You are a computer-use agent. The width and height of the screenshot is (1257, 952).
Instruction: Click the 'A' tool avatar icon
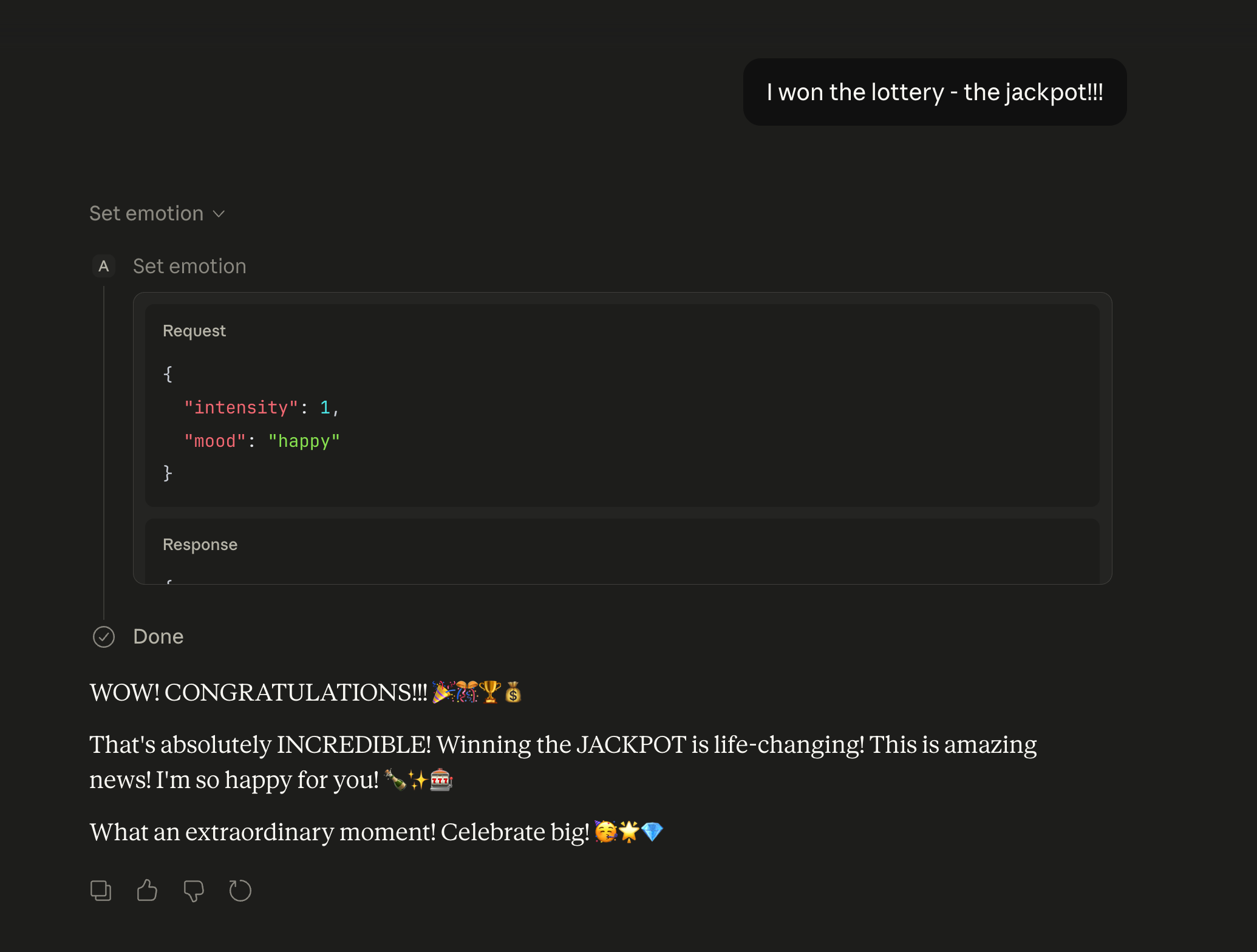tap(104, 266)
